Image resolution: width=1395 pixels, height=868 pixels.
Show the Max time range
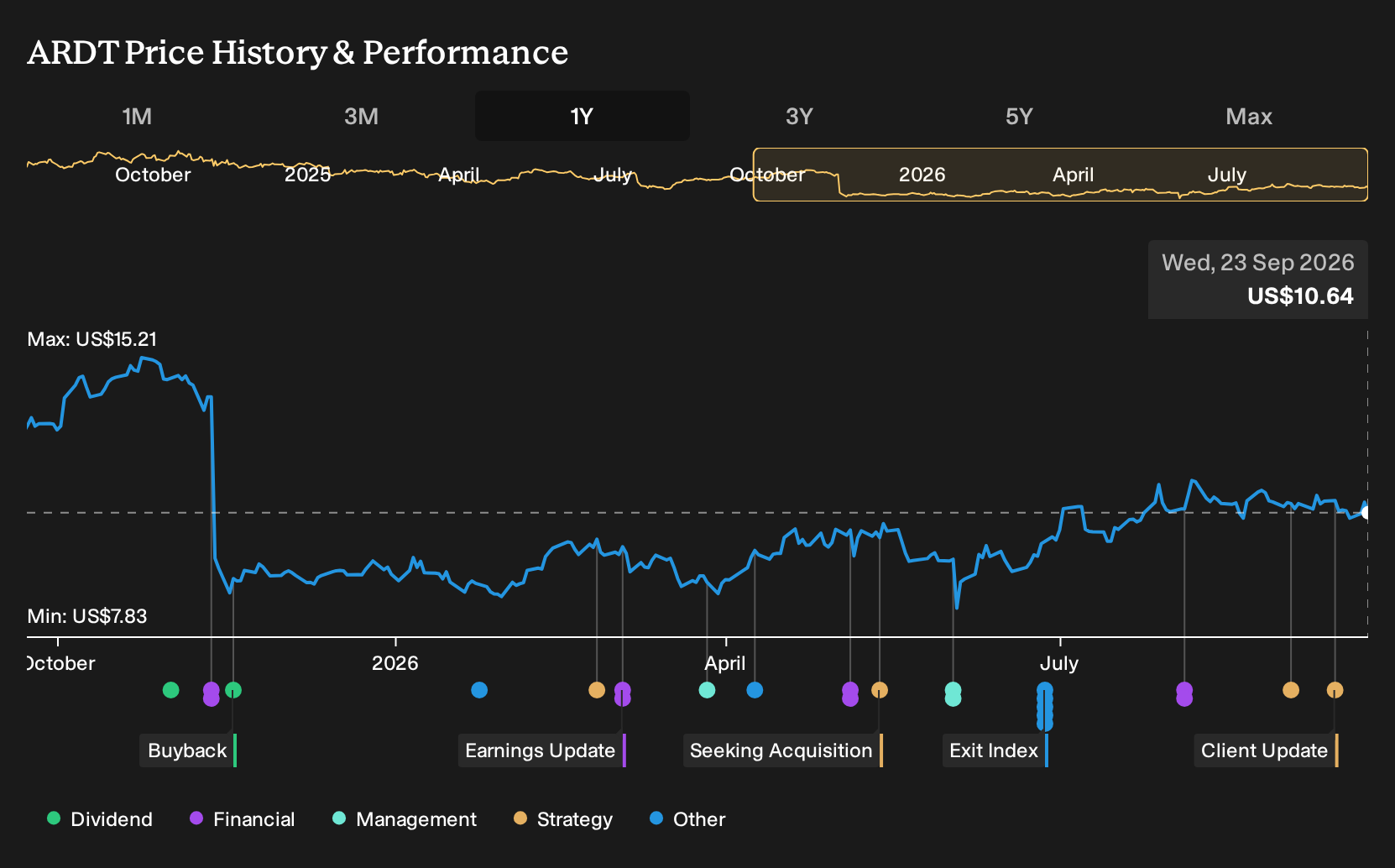(x=1249, y=116)
